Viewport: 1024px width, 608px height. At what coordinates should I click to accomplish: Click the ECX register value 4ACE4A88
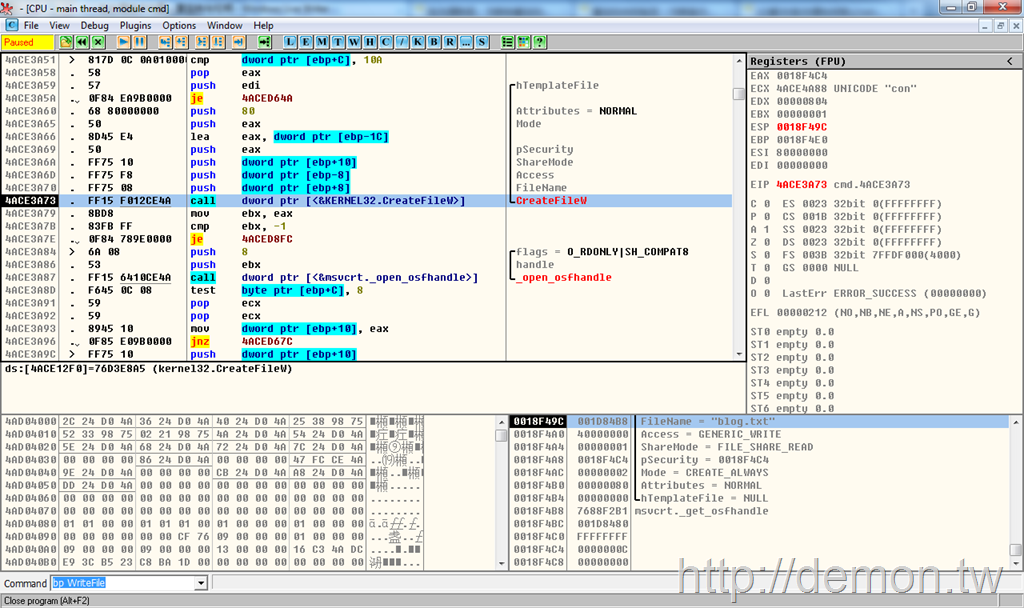802,88
